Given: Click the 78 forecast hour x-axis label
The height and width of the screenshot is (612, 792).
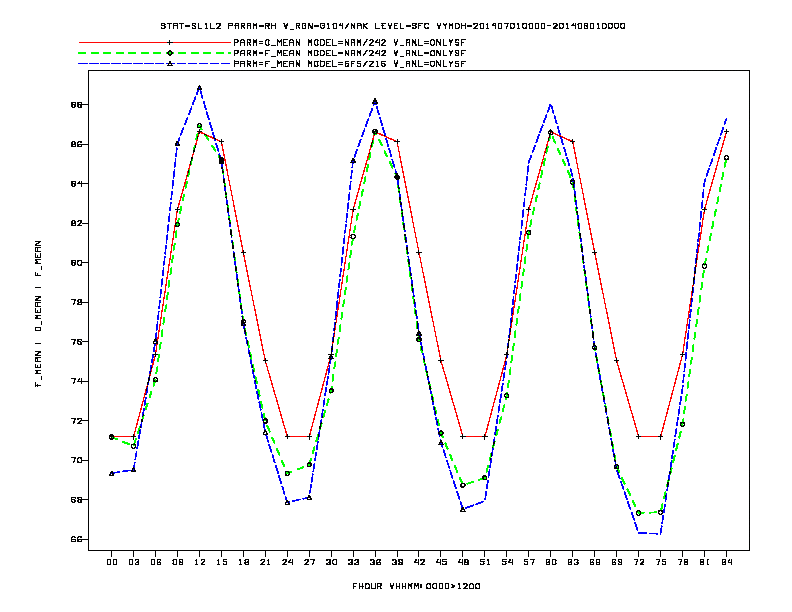Looking at the screenshot, I should [x=683, y=562].
